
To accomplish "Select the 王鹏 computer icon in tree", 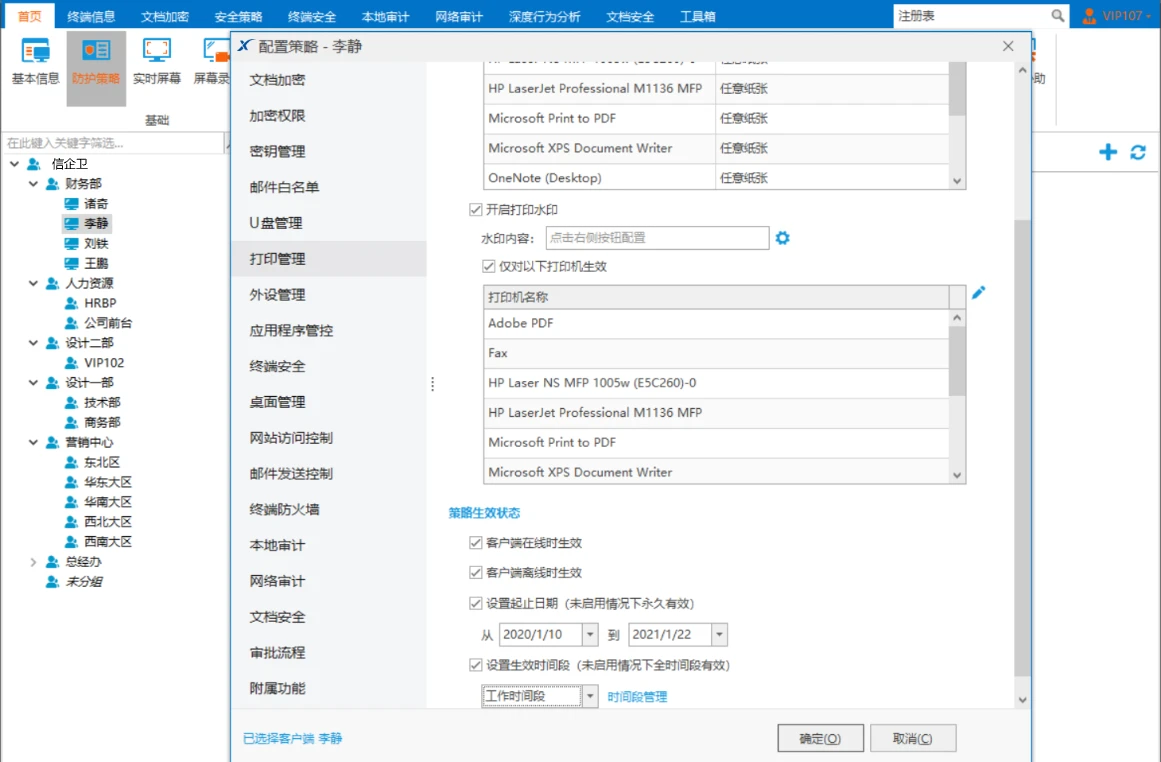I will pyautogui.click(x=71, y=264).
